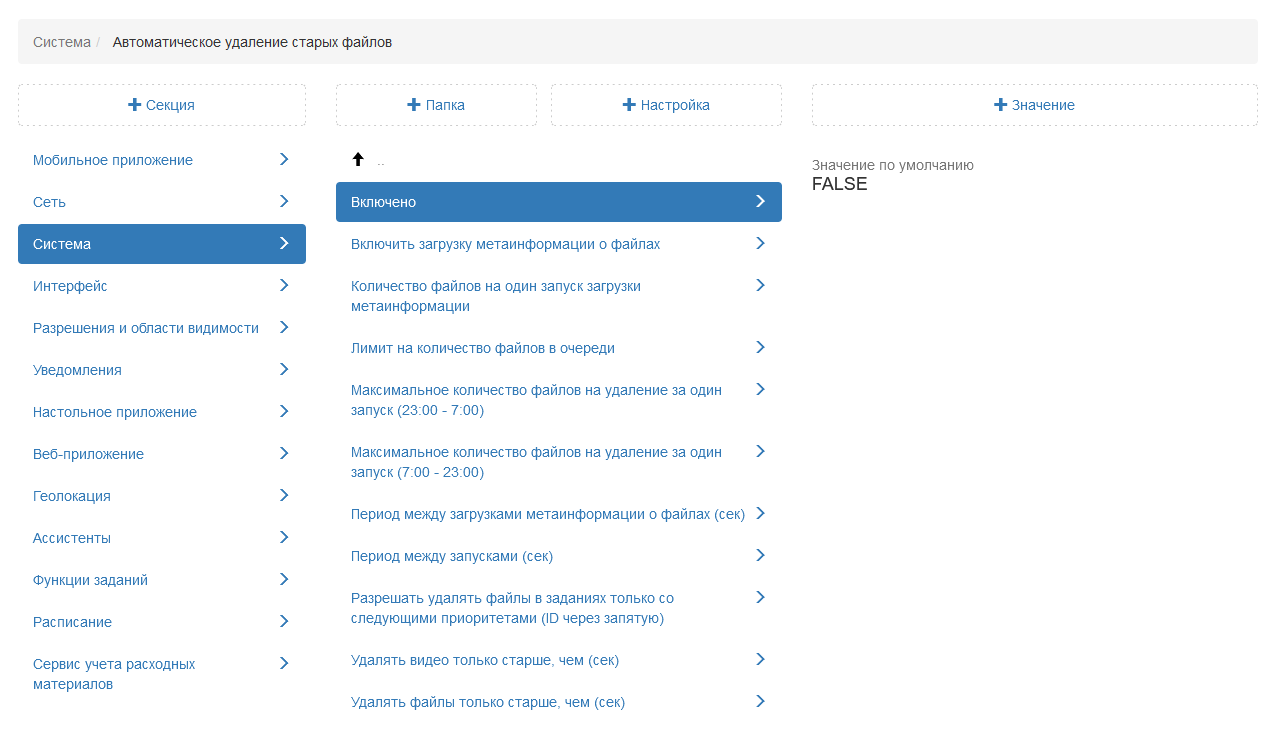Select Мобильное приложение section
1277x737 pixels.
point(113,160)
